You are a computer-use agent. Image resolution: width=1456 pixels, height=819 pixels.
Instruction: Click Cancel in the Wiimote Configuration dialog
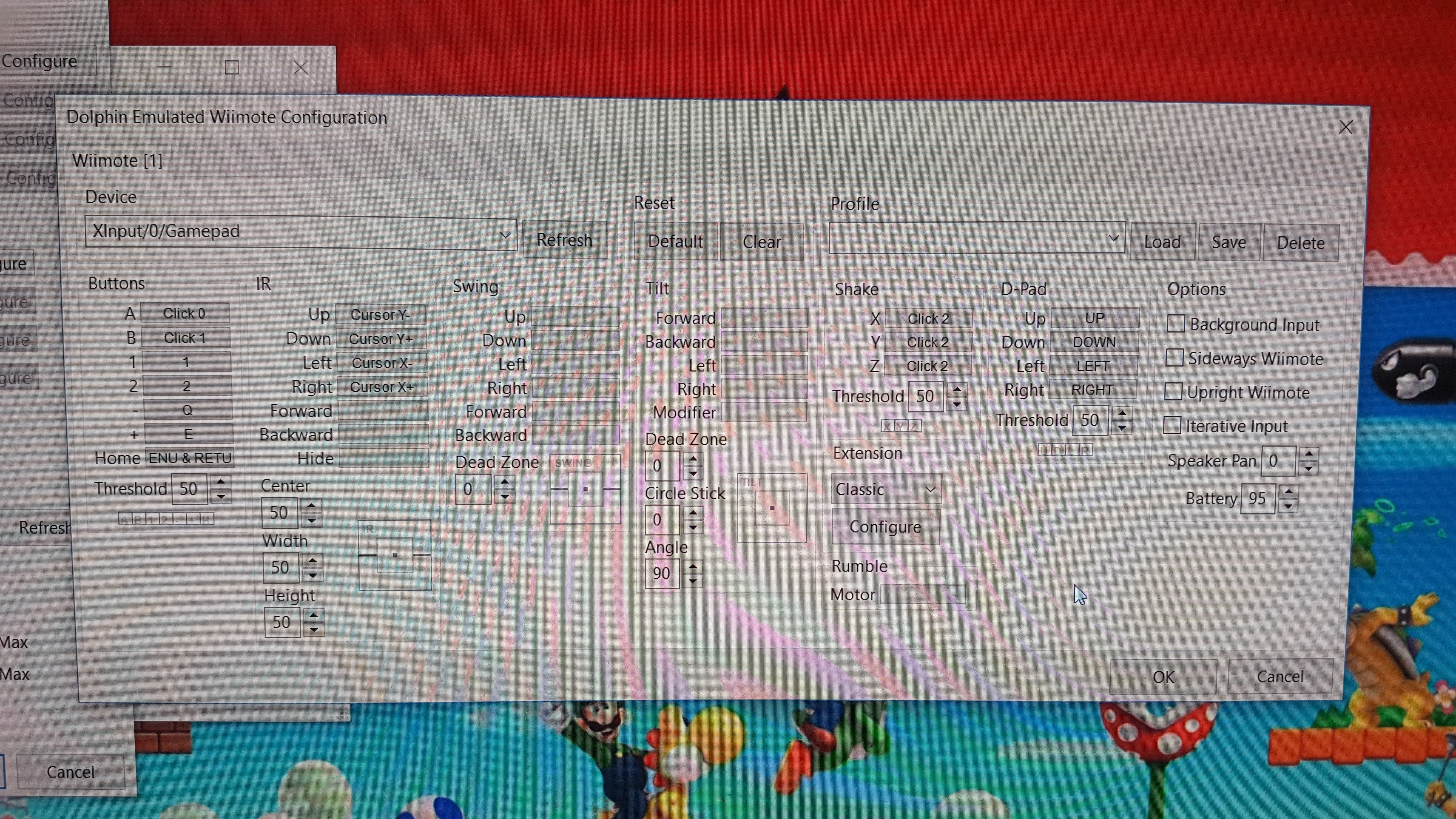coord(1280,676)
